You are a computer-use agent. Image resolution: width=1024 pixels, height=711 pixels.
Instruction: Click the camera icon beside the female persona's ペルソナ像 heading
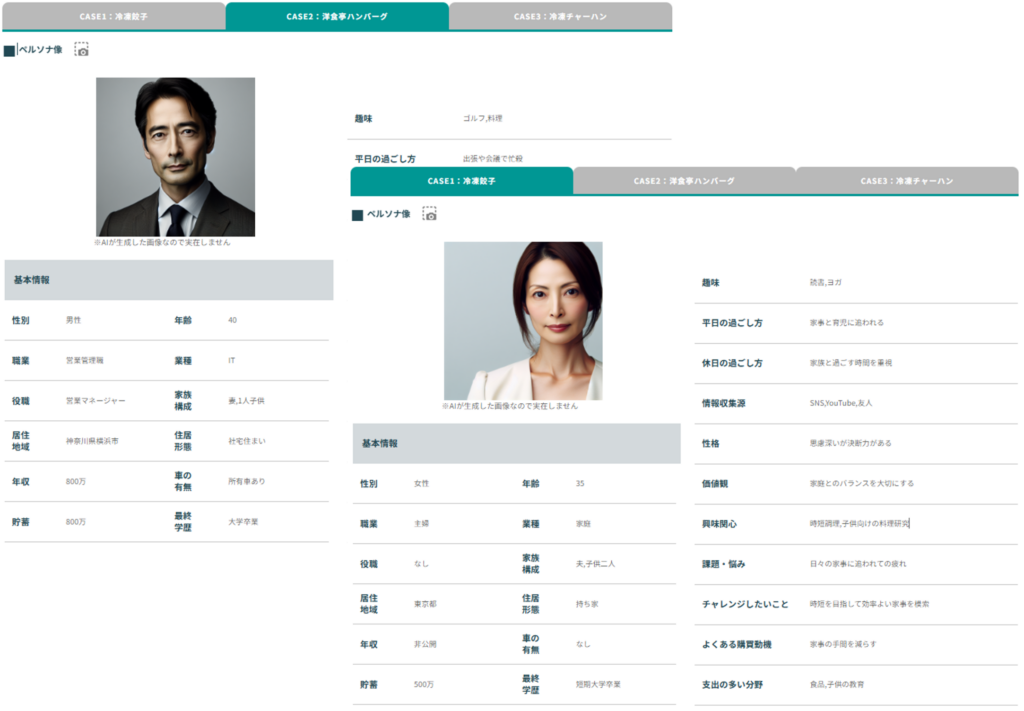[x=430, y=214]
